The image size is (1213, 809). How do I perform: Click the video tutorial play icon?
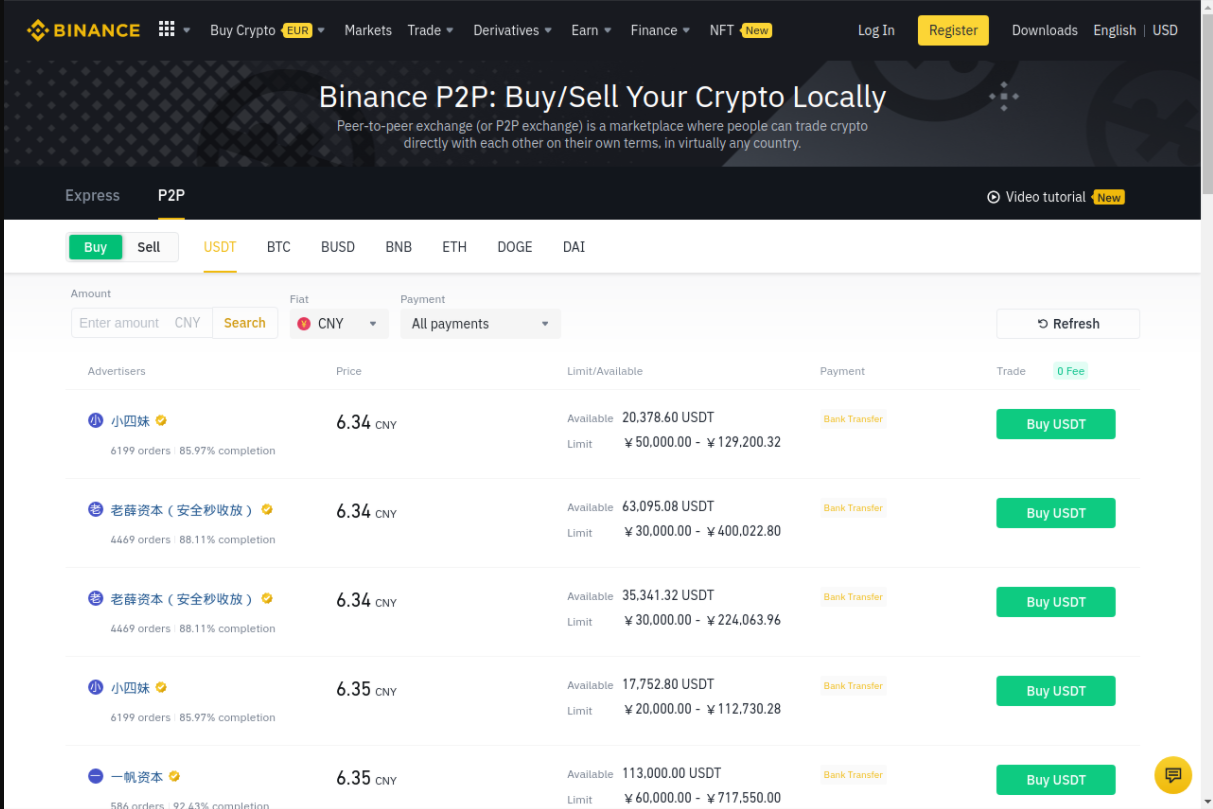993,197
